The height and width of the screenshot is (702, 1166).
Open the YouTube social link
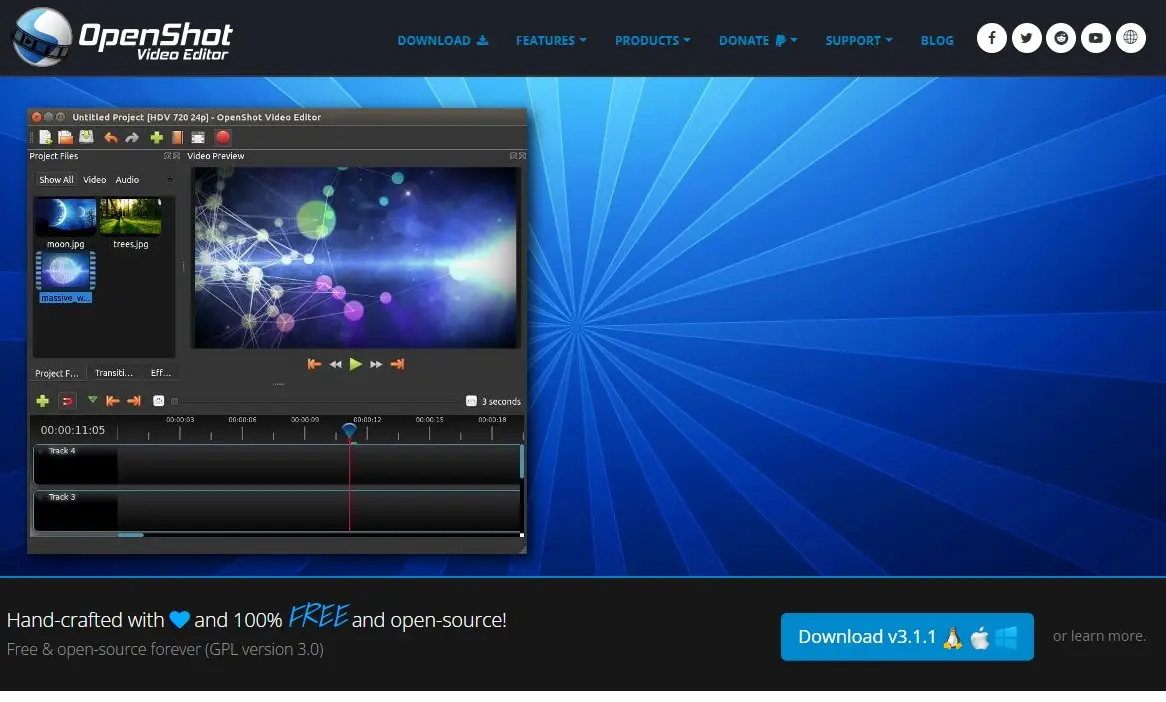coord(1096,38)
